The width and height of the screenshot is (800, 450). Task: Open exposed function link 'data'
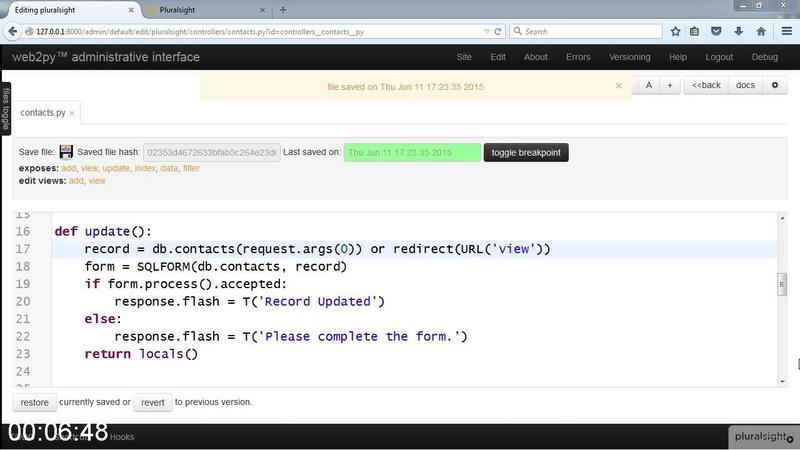tap(169, 168)
